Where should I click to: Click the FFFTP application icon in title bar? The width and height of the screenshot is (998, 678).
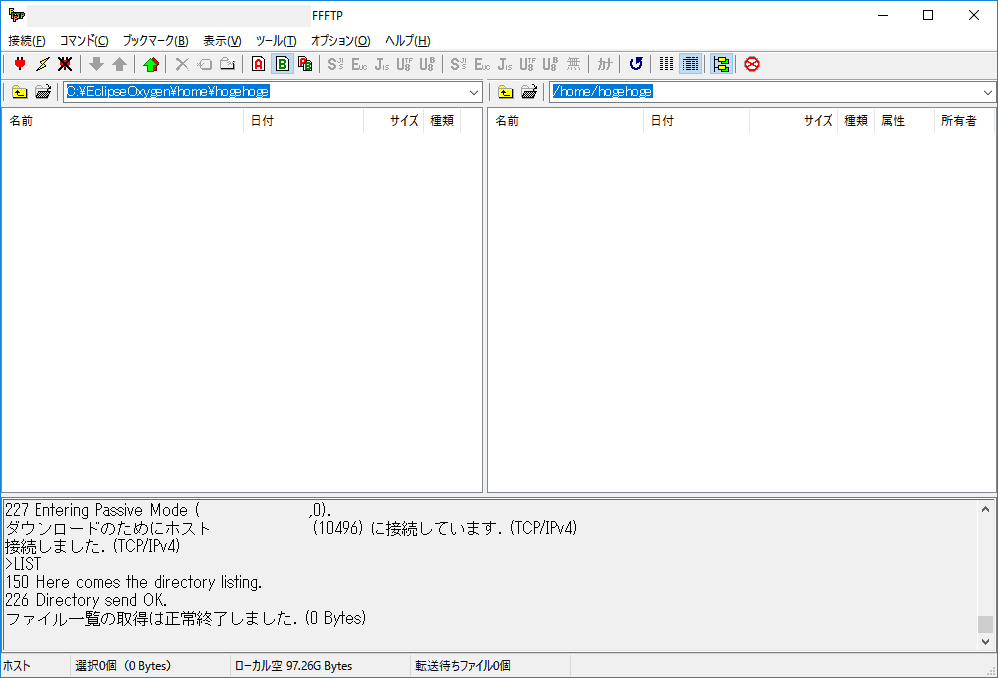17,15
